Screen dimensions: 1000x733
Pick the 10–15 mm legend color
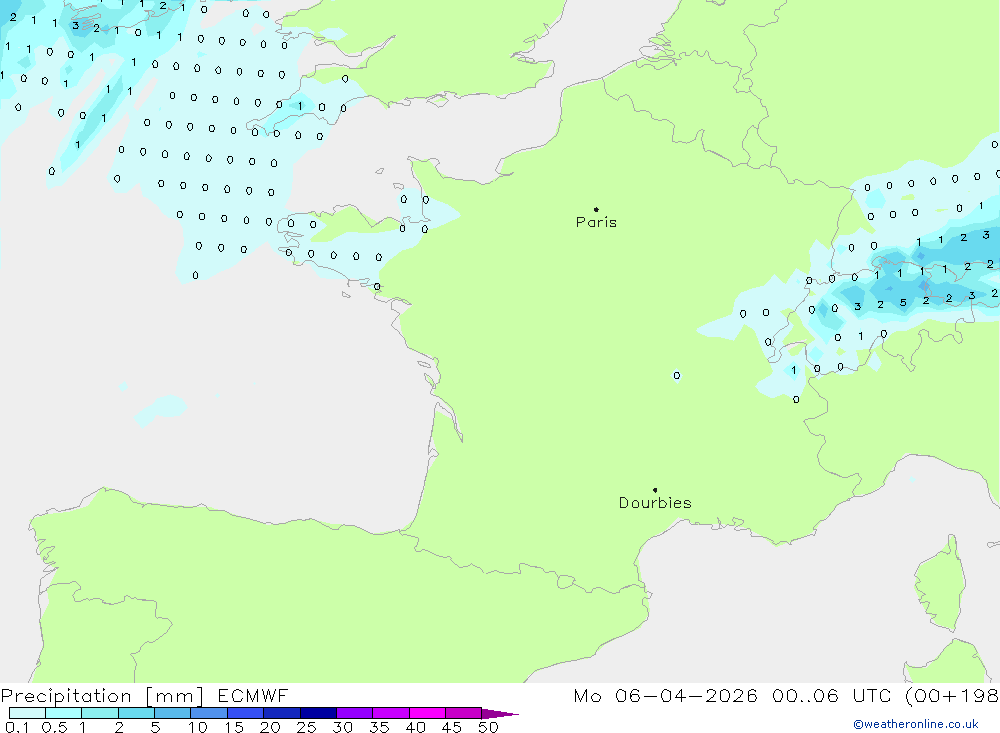[x=209, y=713]
